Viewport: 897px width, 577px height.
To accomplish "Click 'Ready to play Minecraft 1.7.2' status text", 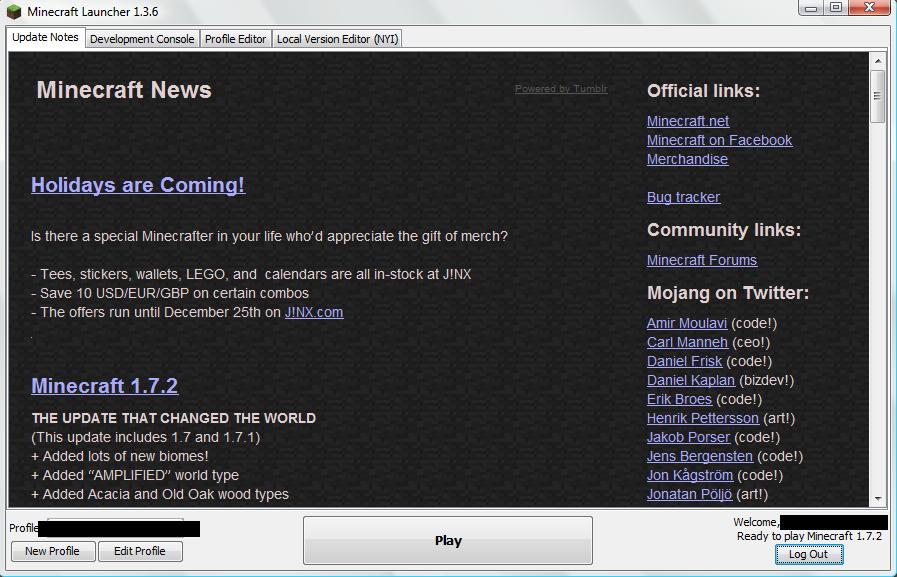I will tap(809, 536).
